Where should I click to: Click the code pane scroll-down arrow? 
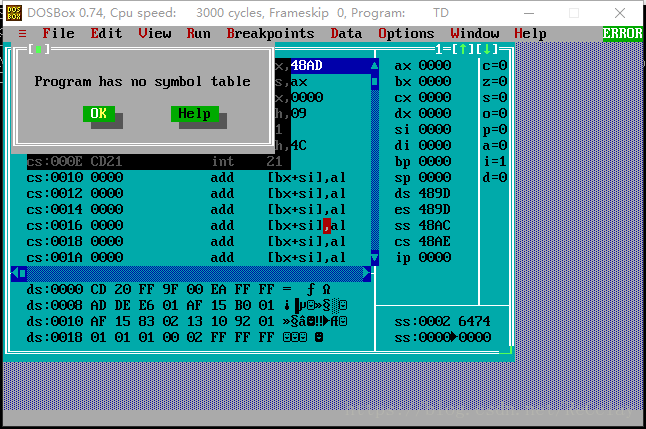(374, 258)
